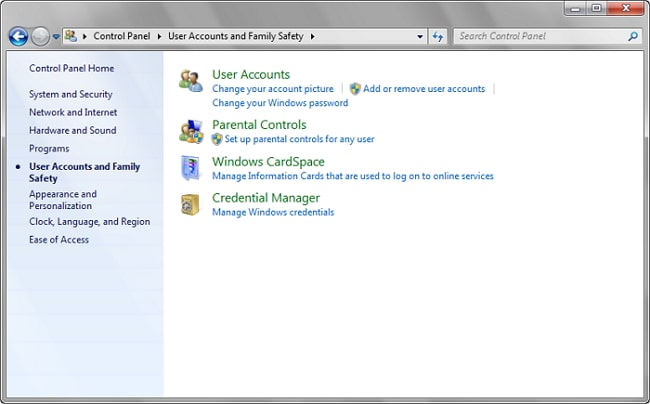
Task: Open the address bar history dropdown
Action: pyautogui.click(x=420, y=36)
